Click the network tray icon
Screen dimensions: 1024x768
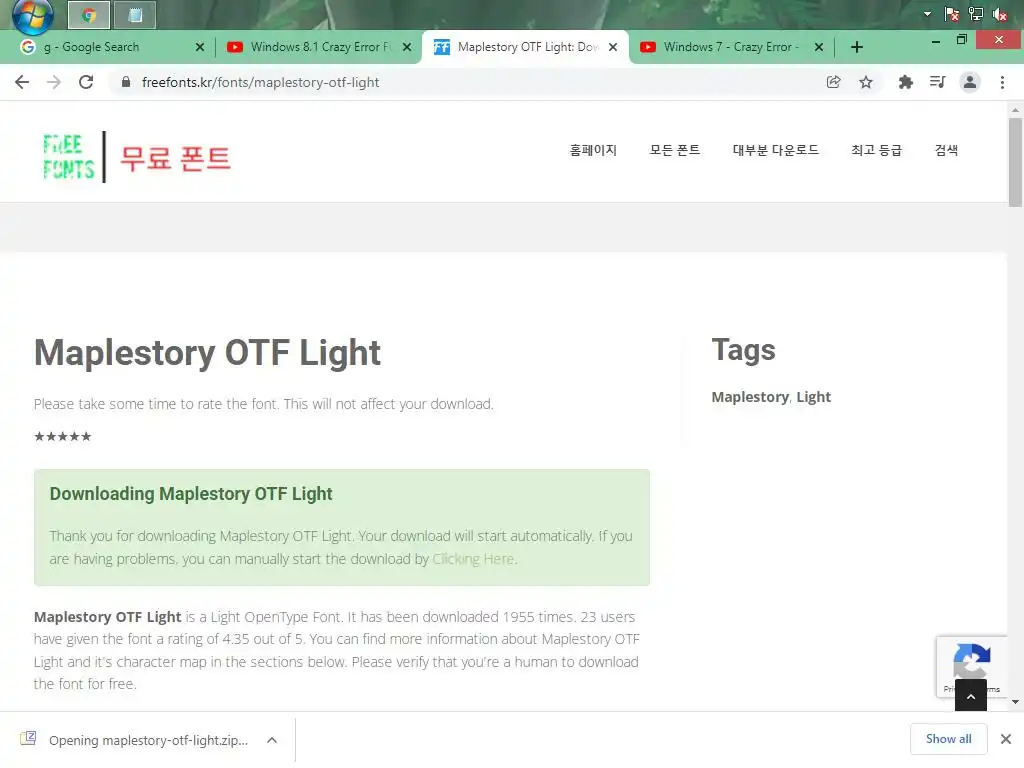coord(976,14)
